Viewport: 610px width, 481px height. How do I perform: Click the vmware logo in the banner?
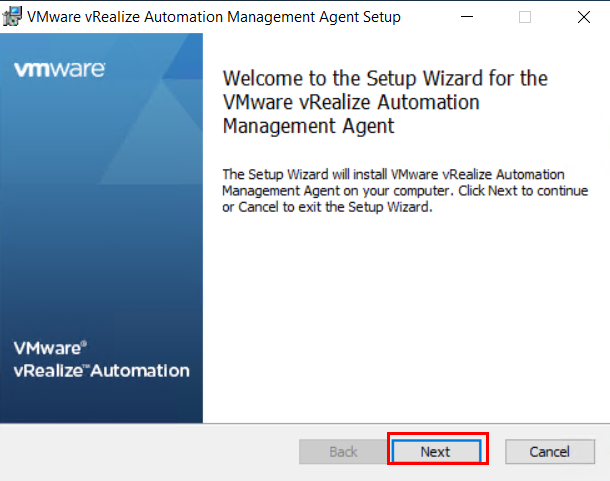(x=60, y=70)
